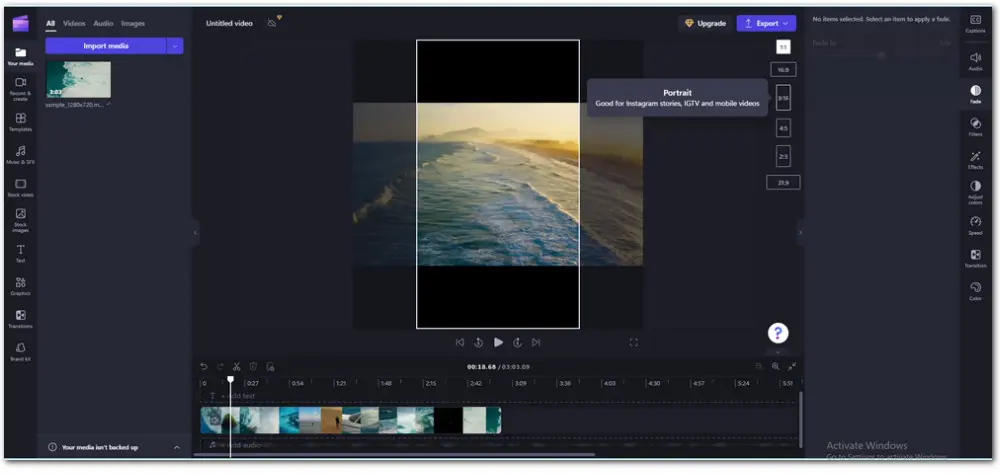1000x475 pixels.
Task: Open the Stock images library
Action: point(20,220)
